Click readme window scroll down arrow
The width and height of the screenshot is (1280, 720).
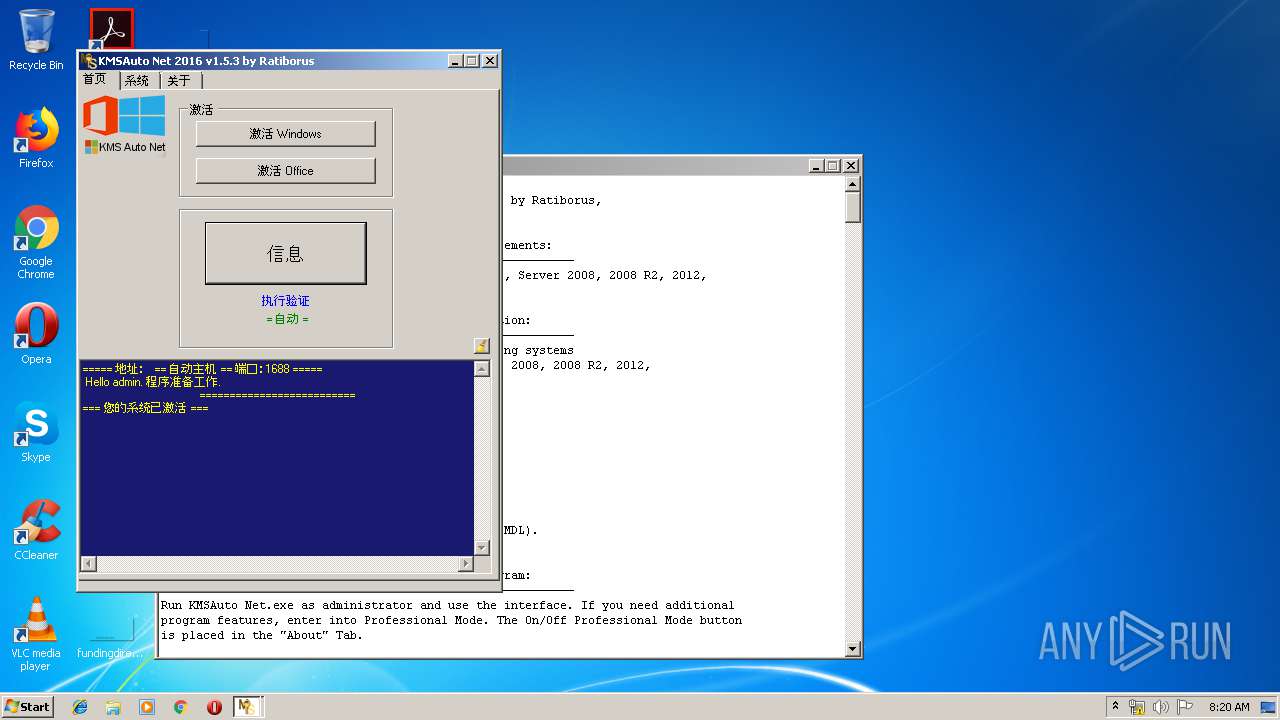tap(853, 649)
